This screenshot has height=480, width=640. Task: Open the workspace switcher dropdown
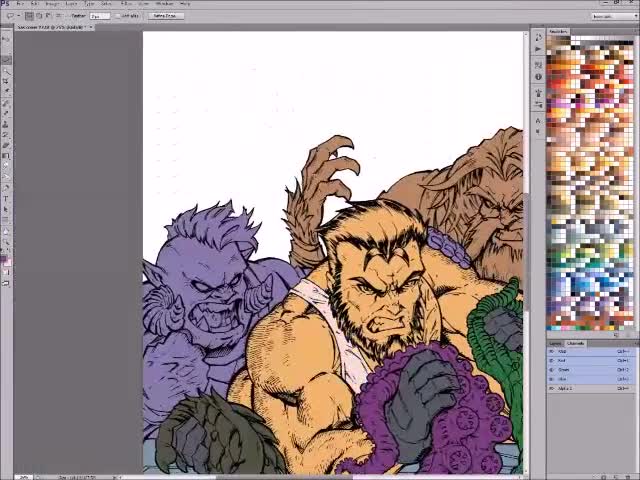pos(614,16)
